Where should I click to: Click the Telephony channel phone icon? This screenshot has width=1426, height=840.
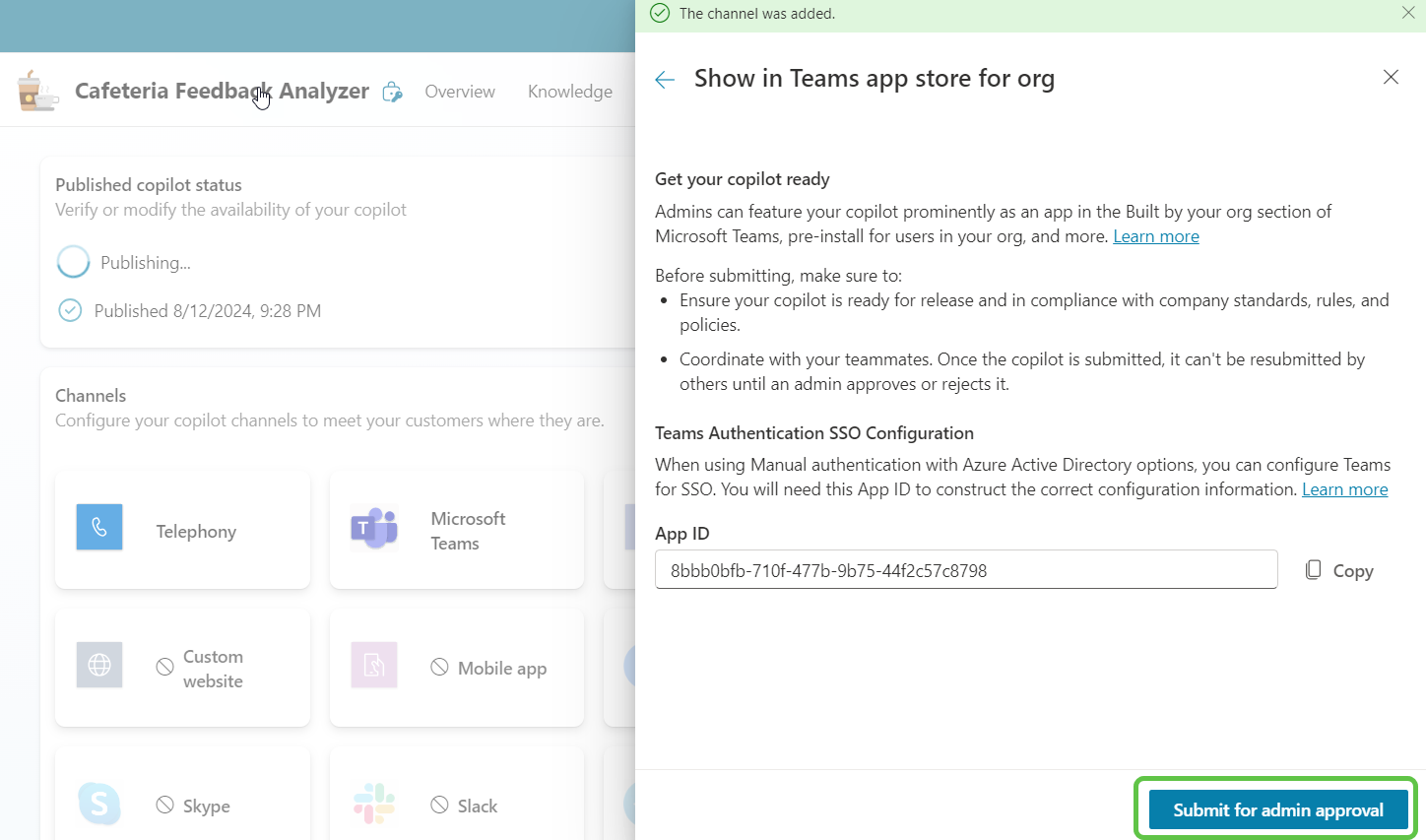coord(99,528)
